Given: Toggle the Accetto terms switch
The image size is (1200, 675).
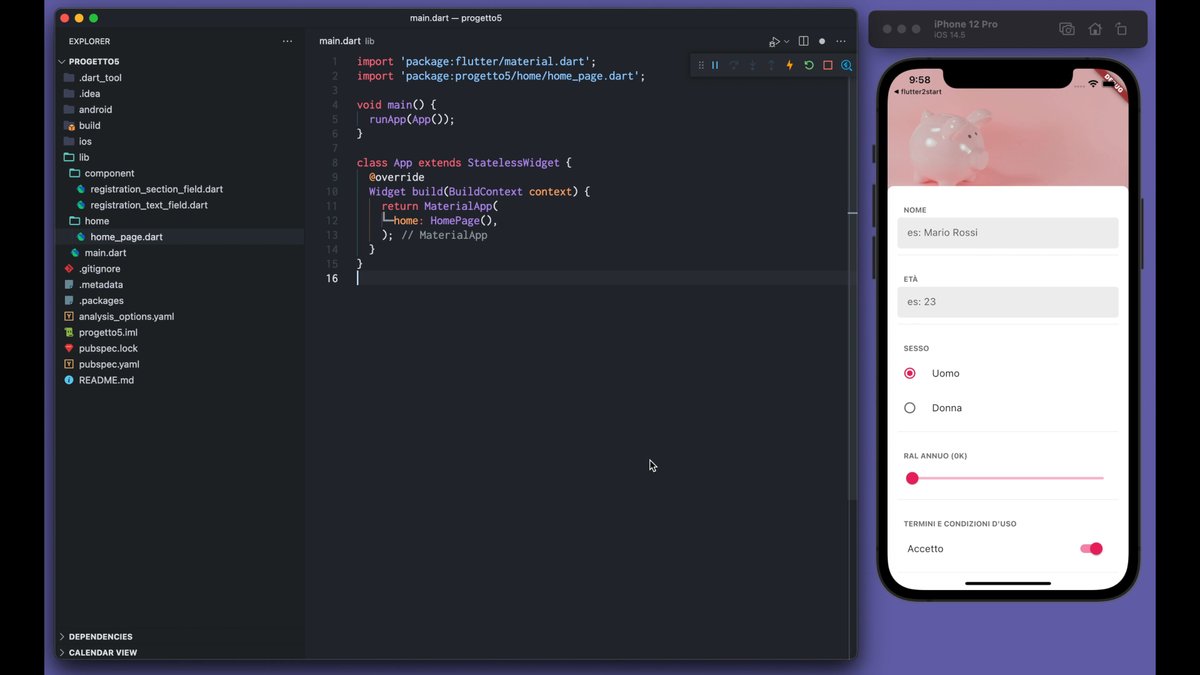Looking at the screenshot, I should 1091,548.
